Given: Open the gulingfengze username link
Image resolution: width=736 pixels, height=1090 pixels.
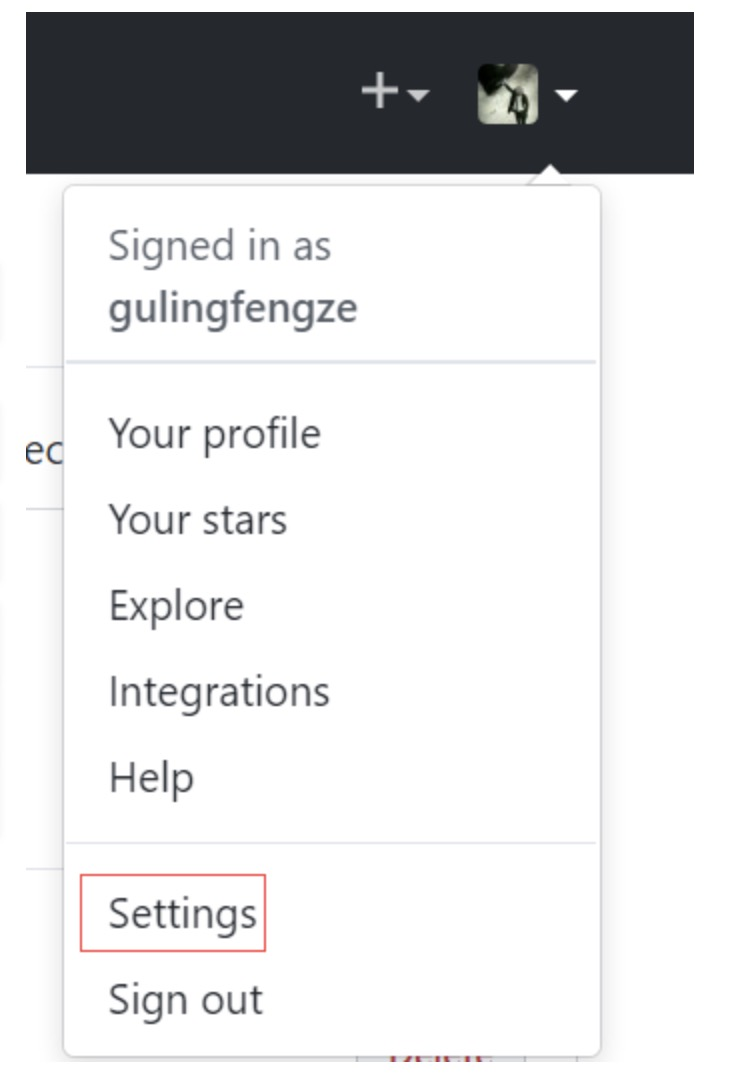Looking at the screenshot, I should coord(233,308).
